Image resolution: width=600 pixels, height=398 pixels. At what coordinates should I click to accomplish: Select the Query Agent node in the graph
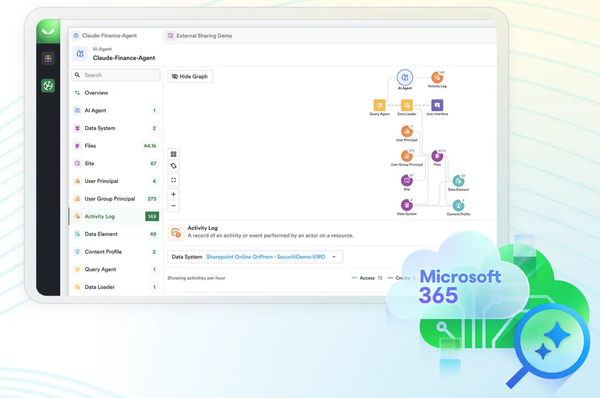coord(379,105)
